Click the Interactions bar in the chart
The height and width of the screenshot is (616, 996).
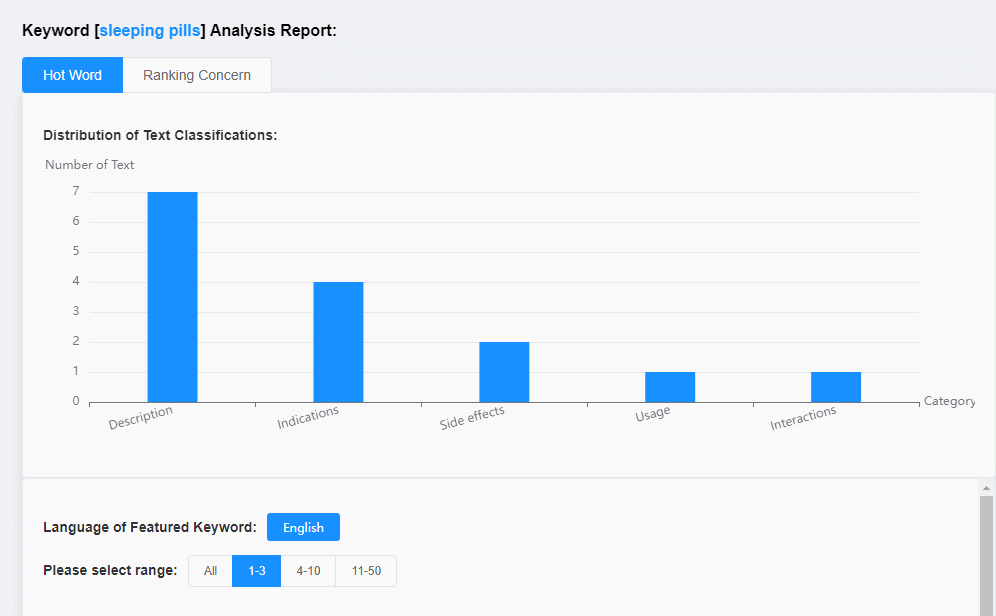(835, 387)
